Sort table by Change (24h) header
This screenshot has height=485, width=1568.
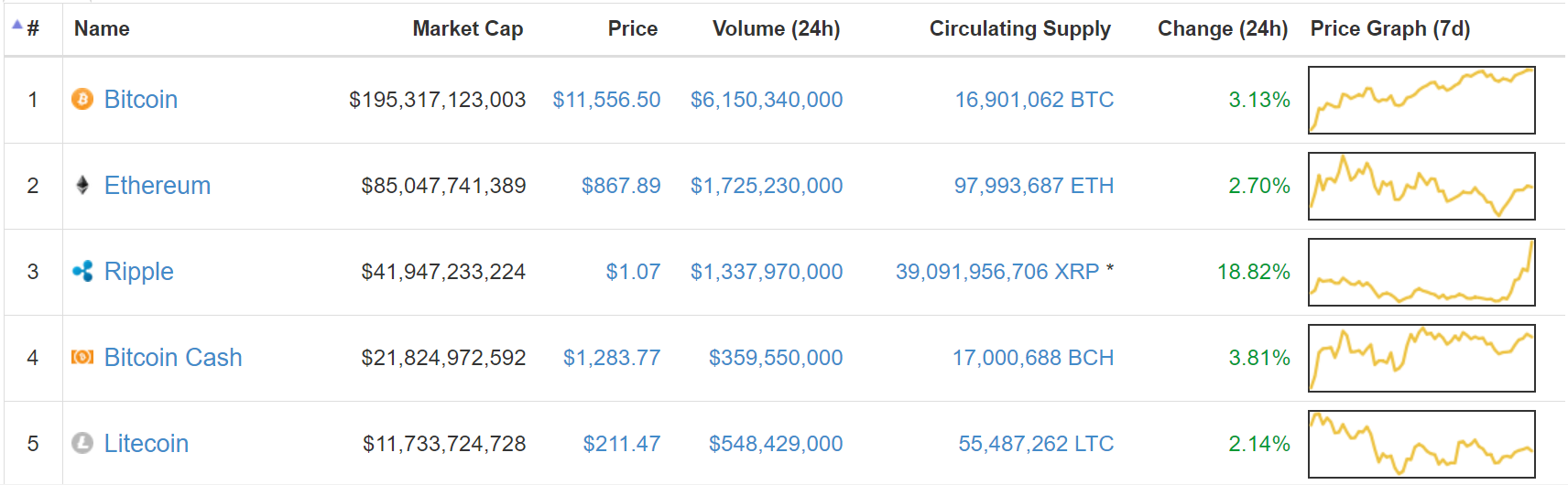coord(1222,28)
